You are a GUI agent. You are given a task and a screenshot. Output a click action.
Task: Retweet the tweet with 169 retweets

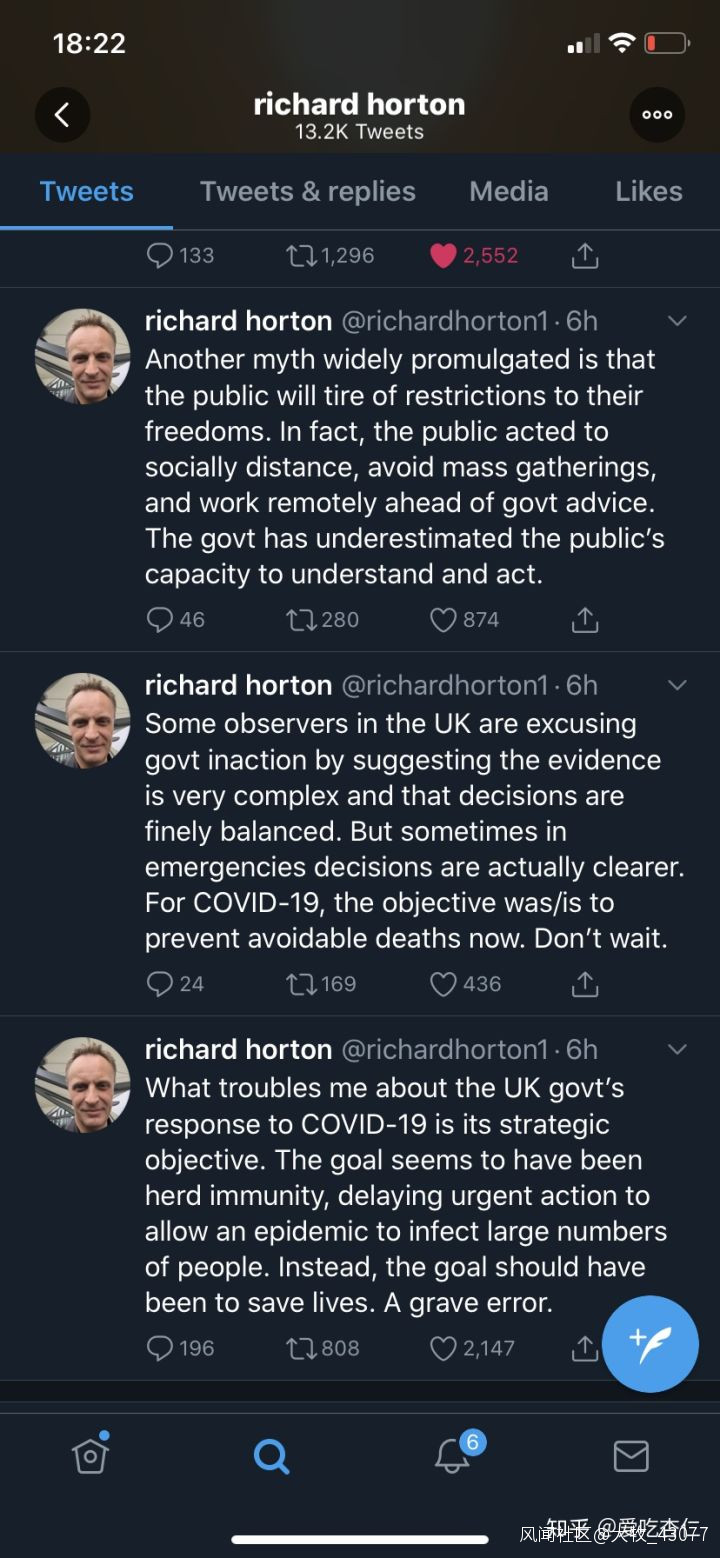[301, 984]
